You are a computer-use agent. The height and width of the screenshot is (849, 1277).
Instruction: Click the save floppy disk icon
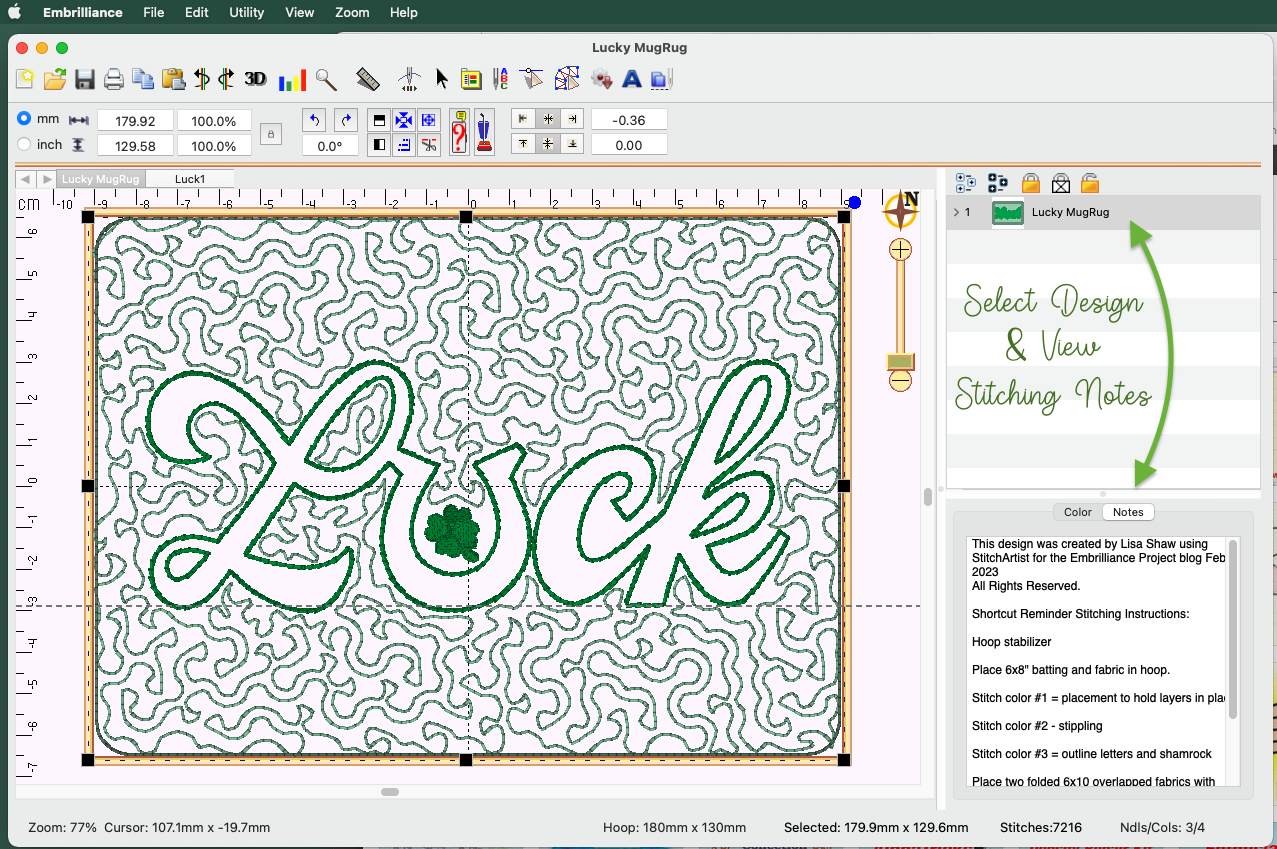click(x=85, y=79)
